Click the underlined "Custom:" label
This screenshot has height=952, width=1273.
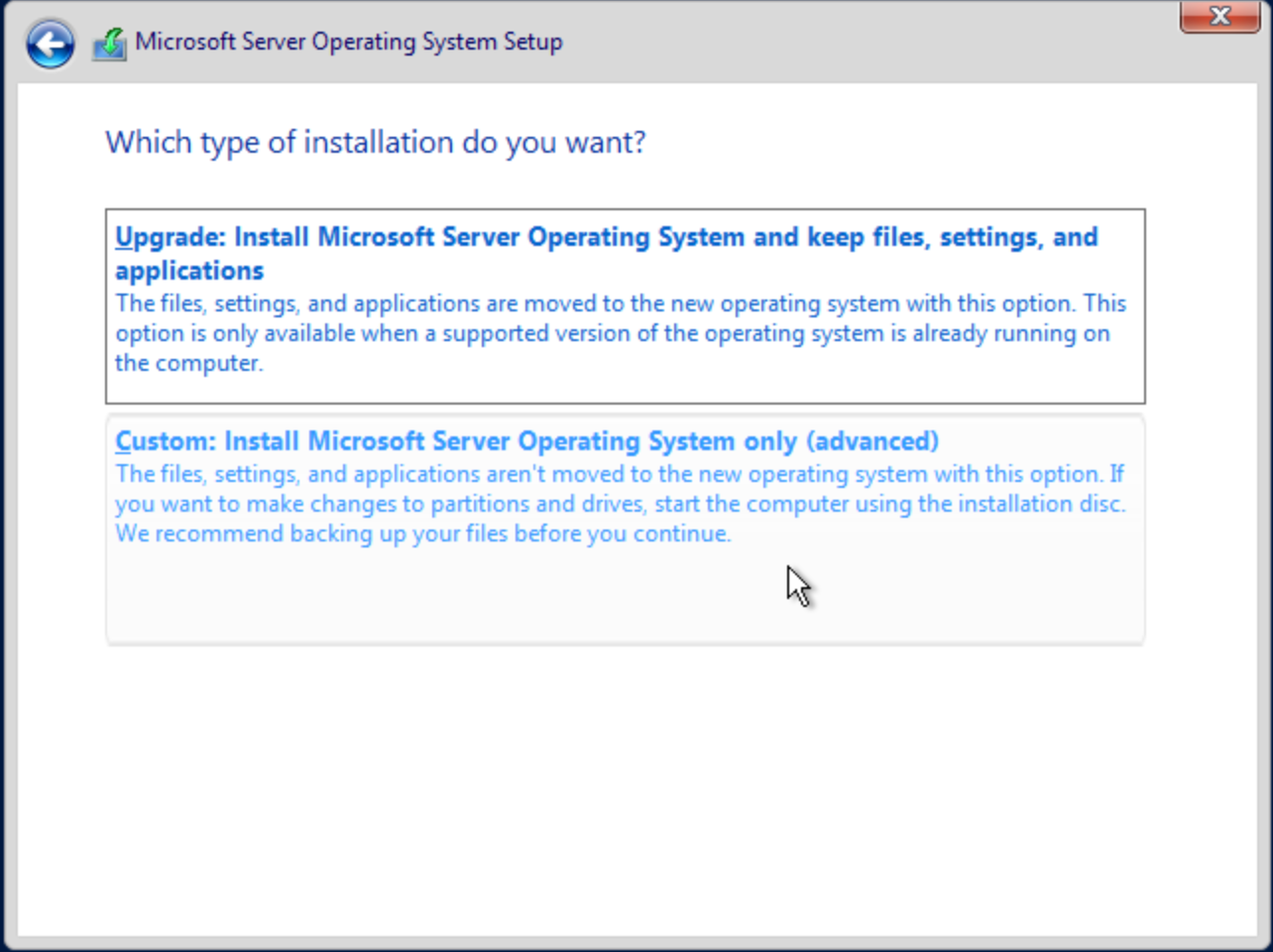pyautogui.click(x=165, y=441)
